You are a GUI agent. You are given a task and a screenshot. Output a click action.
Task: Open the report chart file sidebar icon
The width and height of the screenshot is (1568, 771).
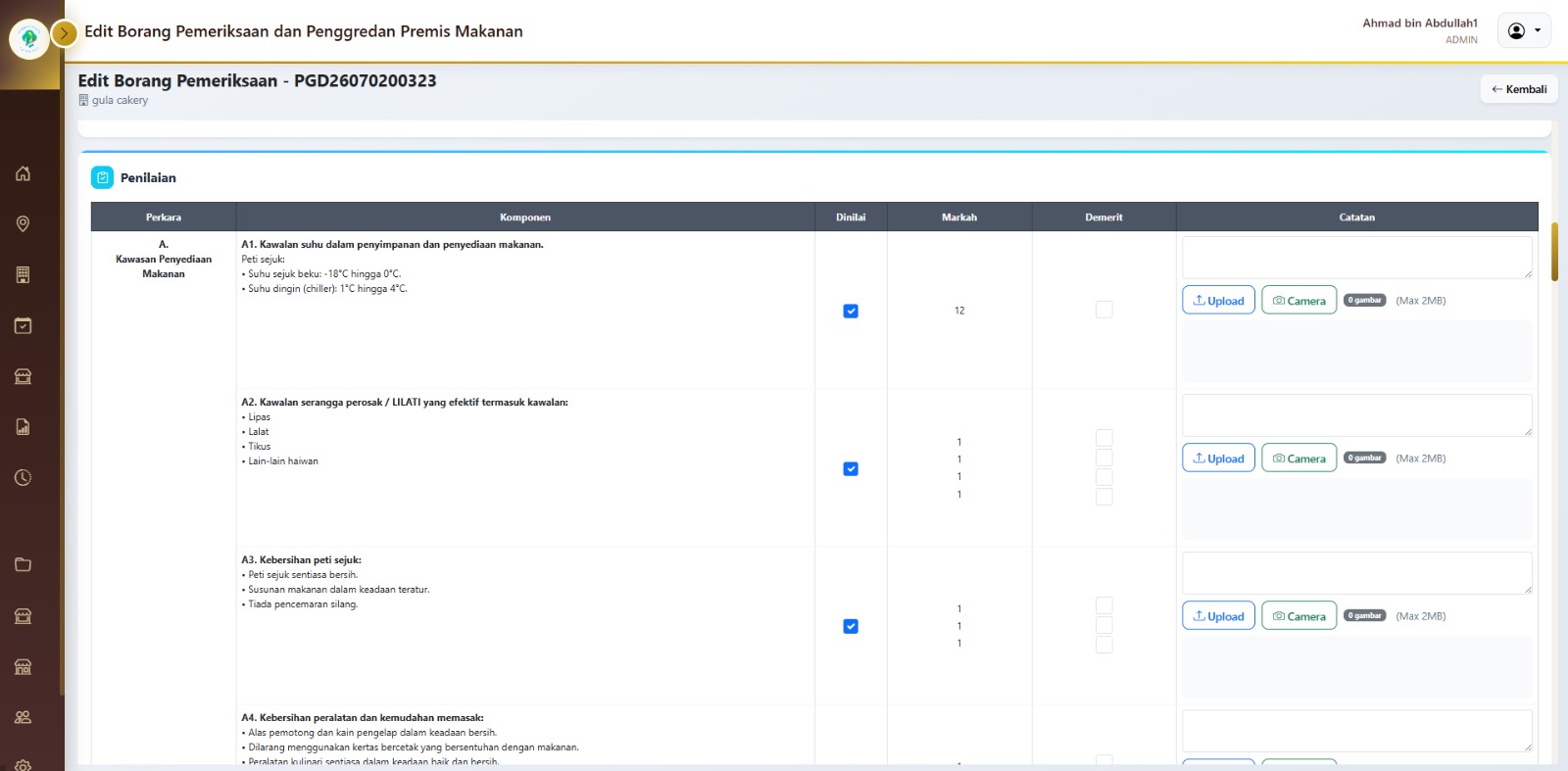[x=23, y=427]
